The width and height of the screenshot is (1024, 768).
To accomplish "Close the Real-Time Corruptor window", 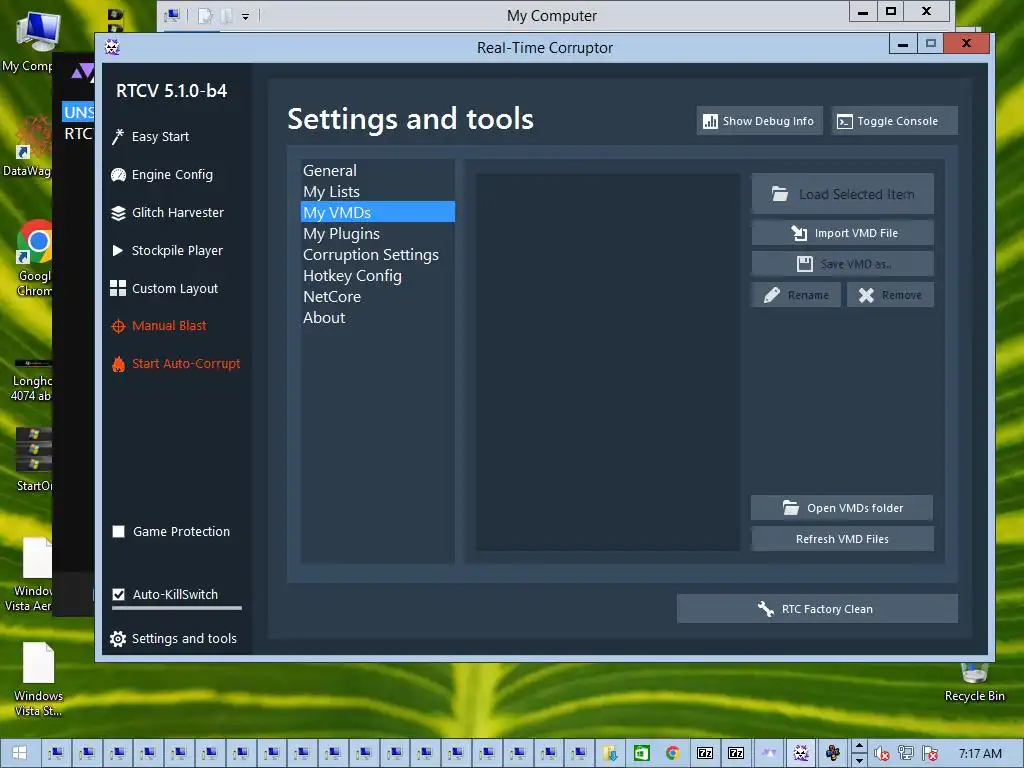I will [x=967, y=44].
